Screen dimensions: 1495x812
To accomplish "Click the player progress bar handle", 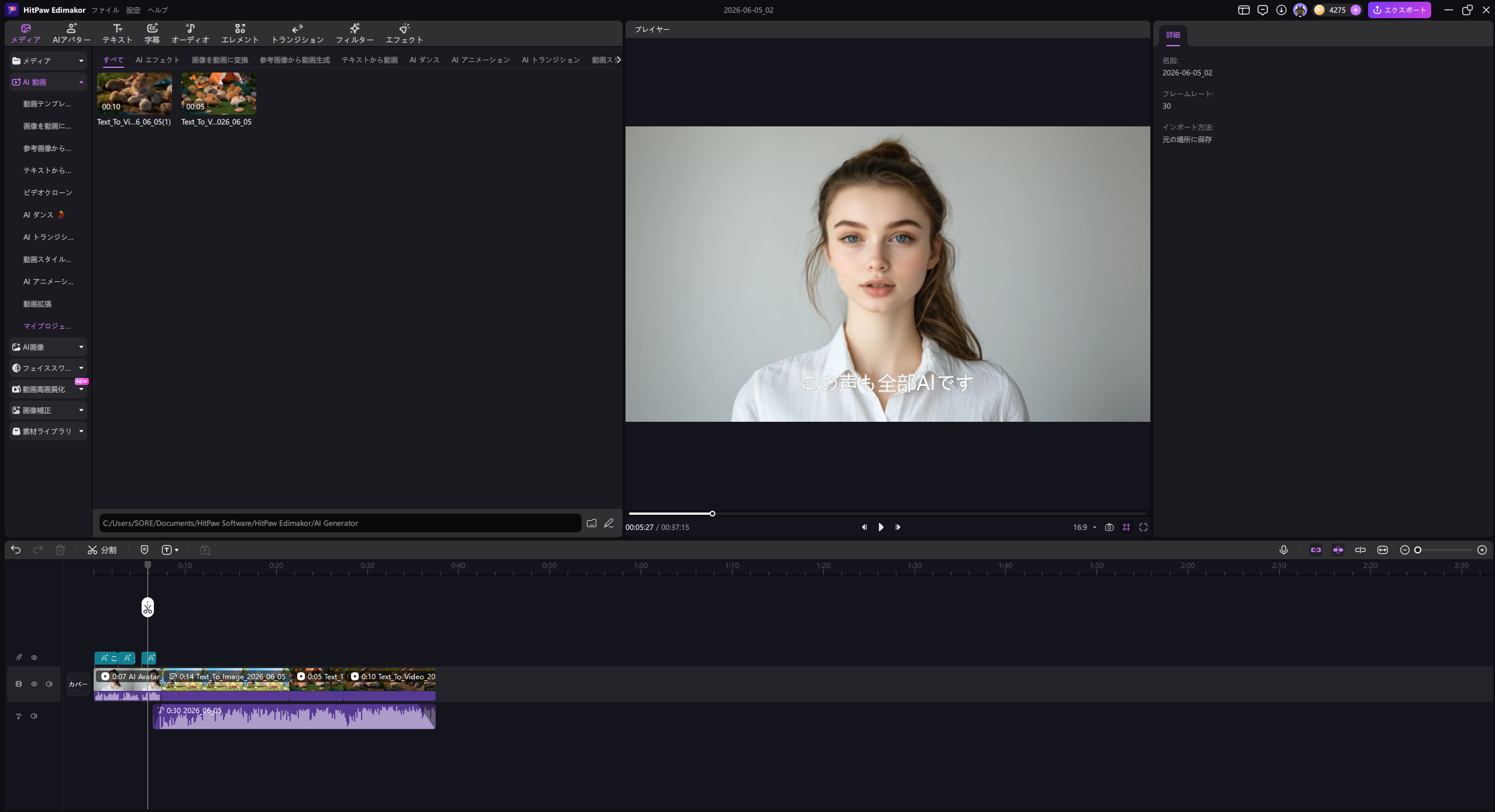I will point(712,514).
